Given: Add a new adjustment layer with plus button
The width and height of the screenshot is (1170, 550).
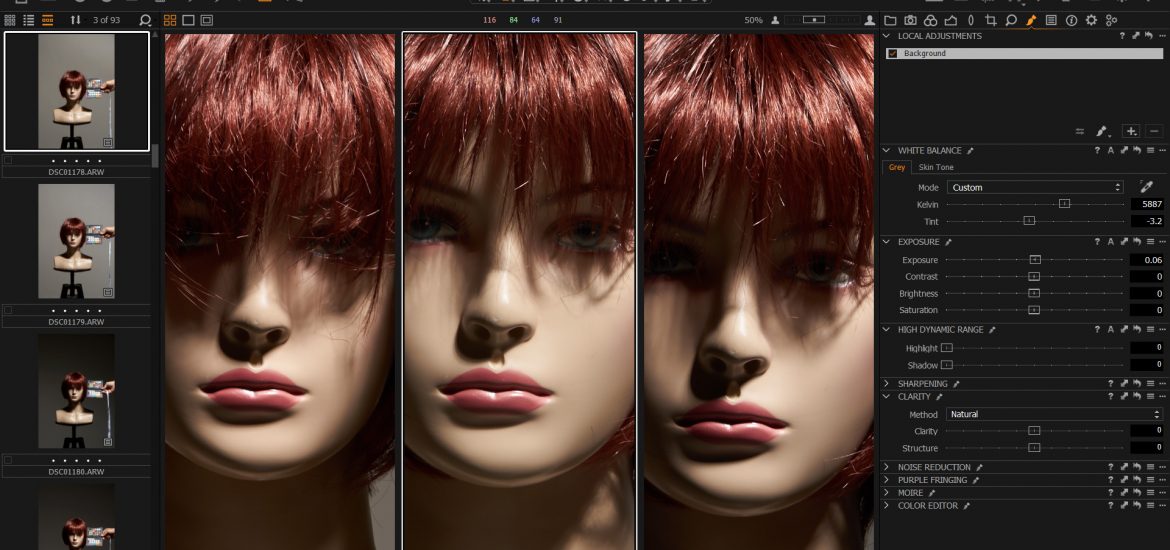Looking at the screenshot, I should click(x=1131, y=131).
